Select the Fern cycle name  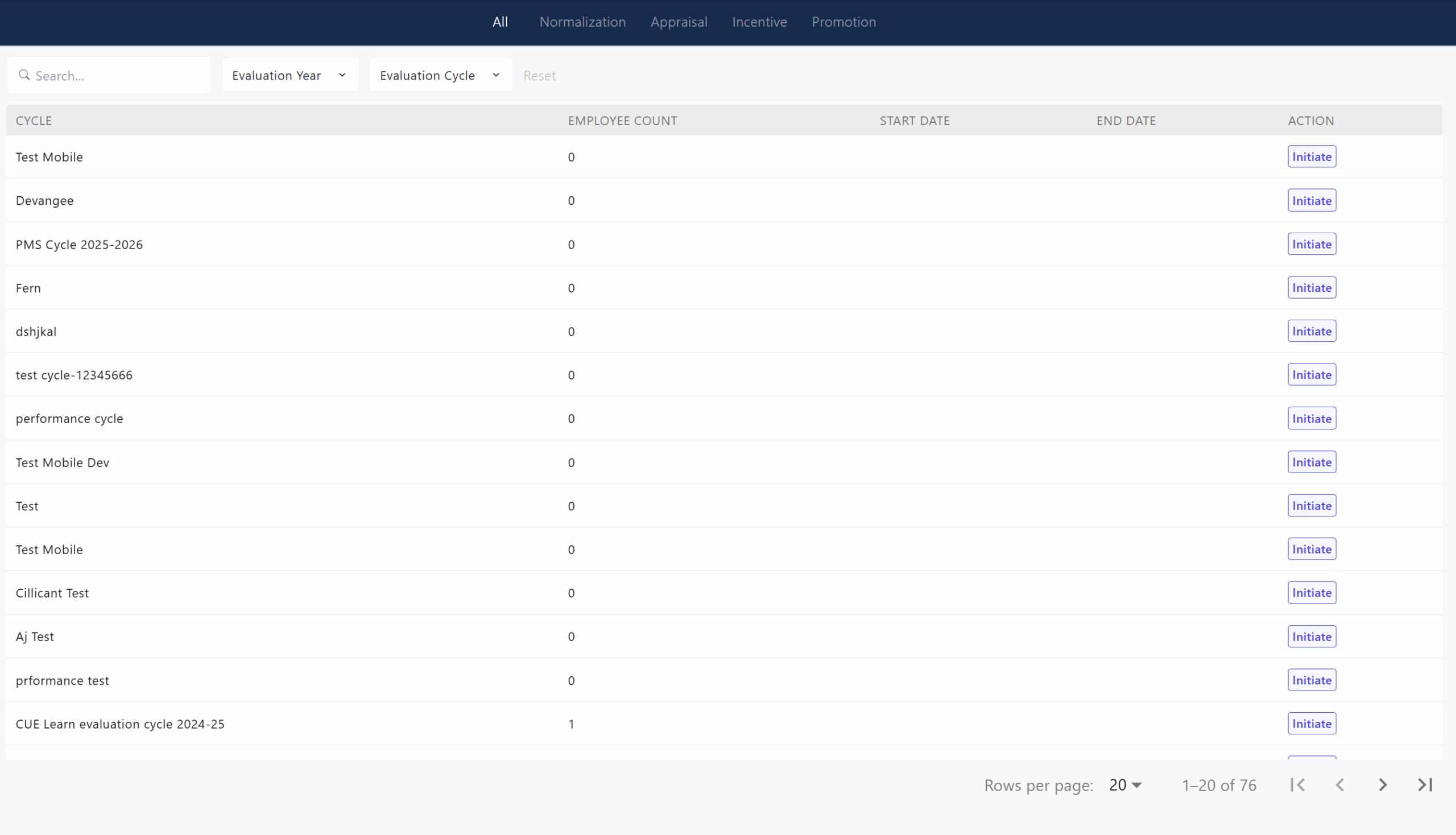click(28, 288)
